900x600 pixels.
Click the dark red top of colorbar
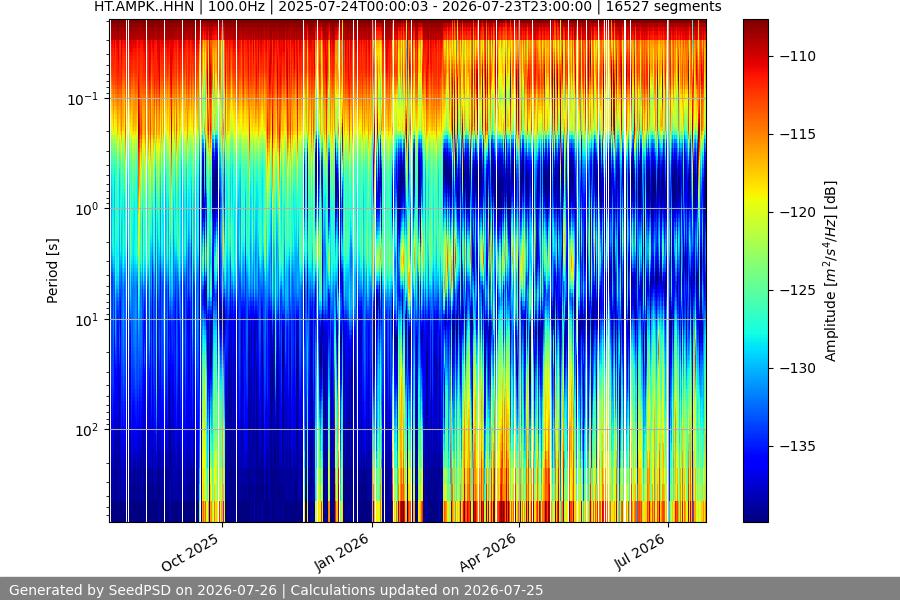755,24
